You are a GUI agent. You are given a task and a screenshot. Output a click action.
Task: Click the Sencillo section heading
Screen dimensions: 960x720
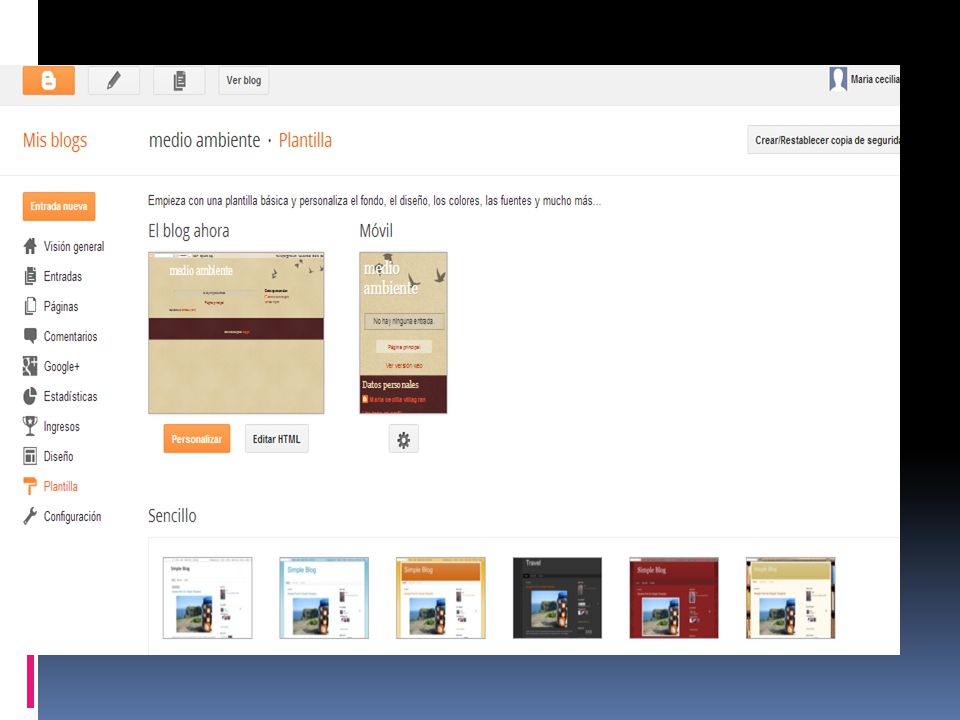[x=172, y=516]
